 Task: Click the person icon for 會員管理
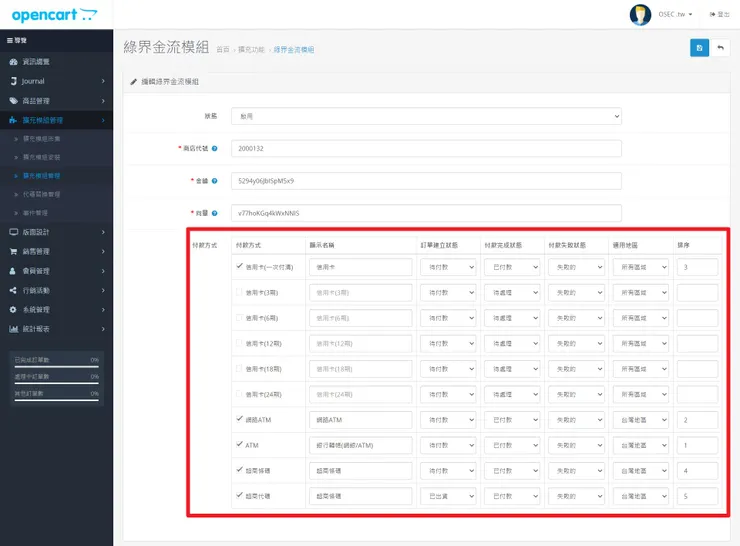[13, 271]
